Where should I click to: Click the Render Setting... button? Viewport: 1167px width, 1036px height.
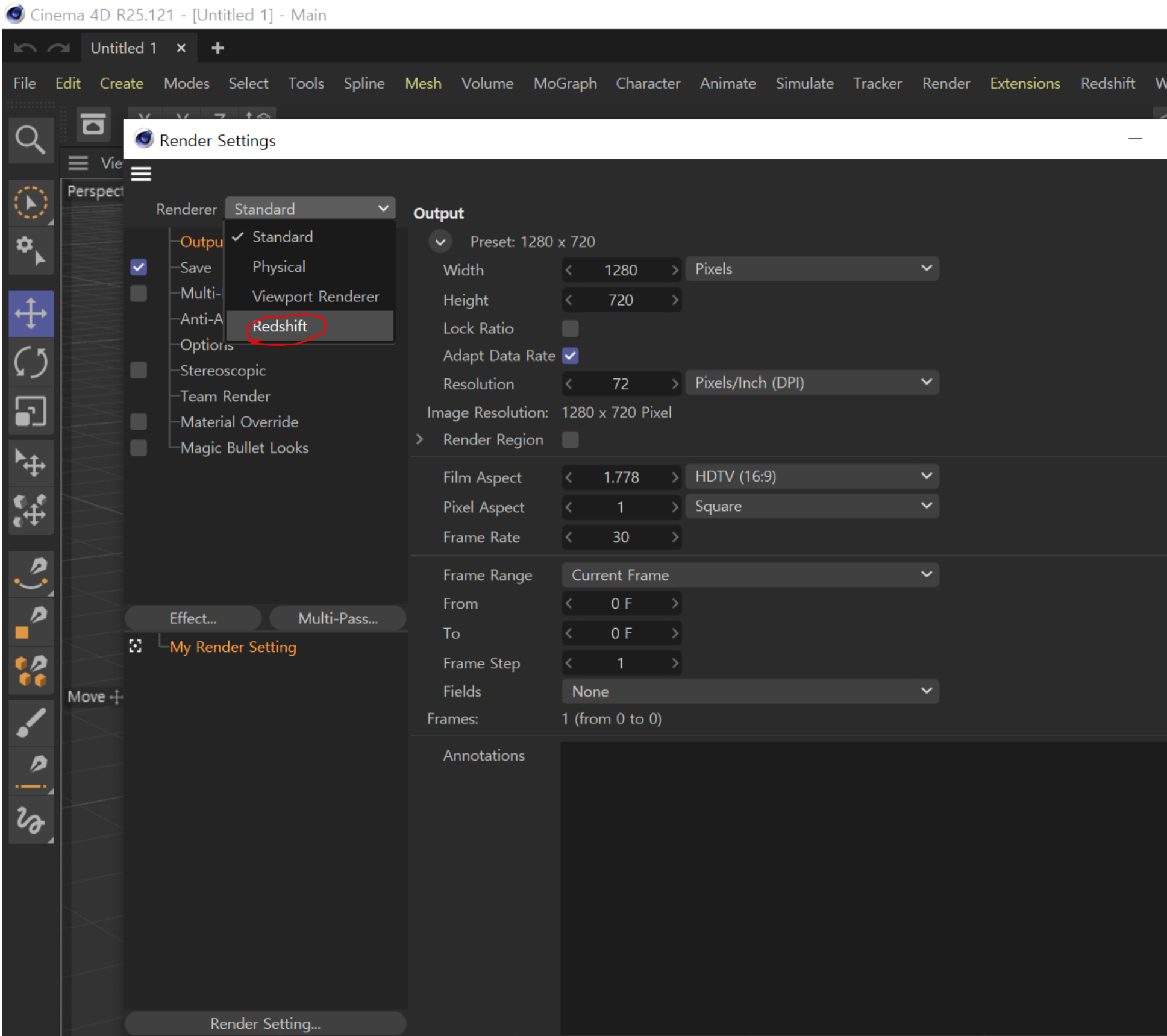click(265, 1023)
